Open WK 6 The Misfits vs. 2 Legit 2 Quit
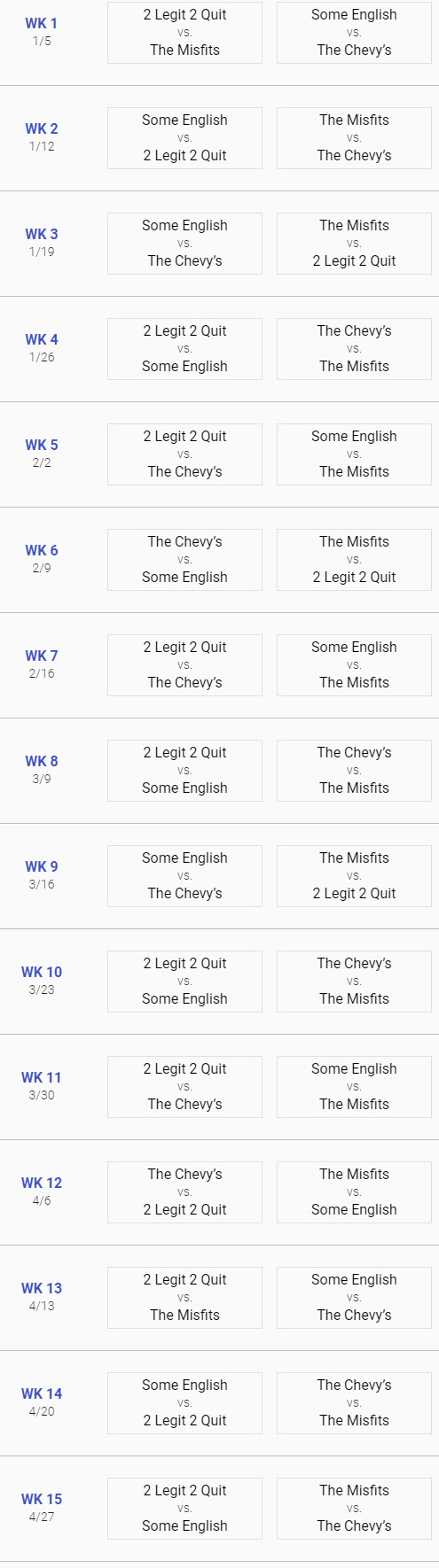 [x=354, y=560]
